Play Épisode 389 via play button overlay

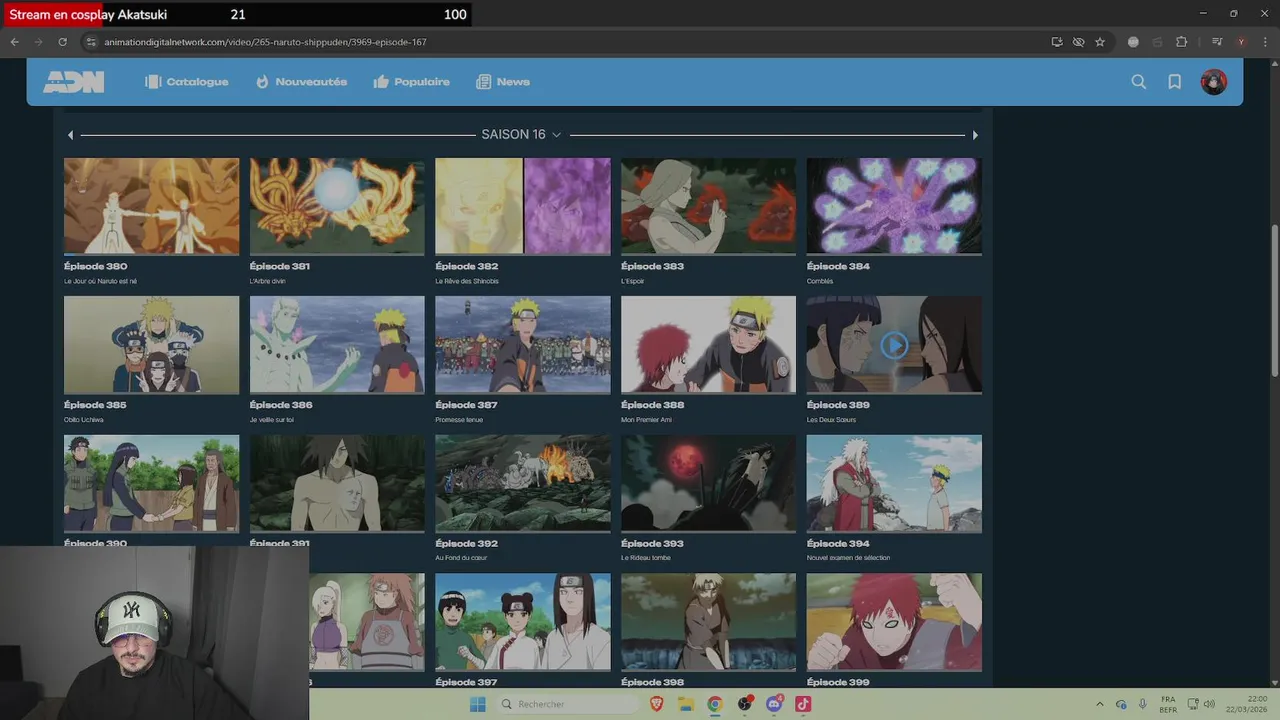pyautogui.click(x=894, y=345)
